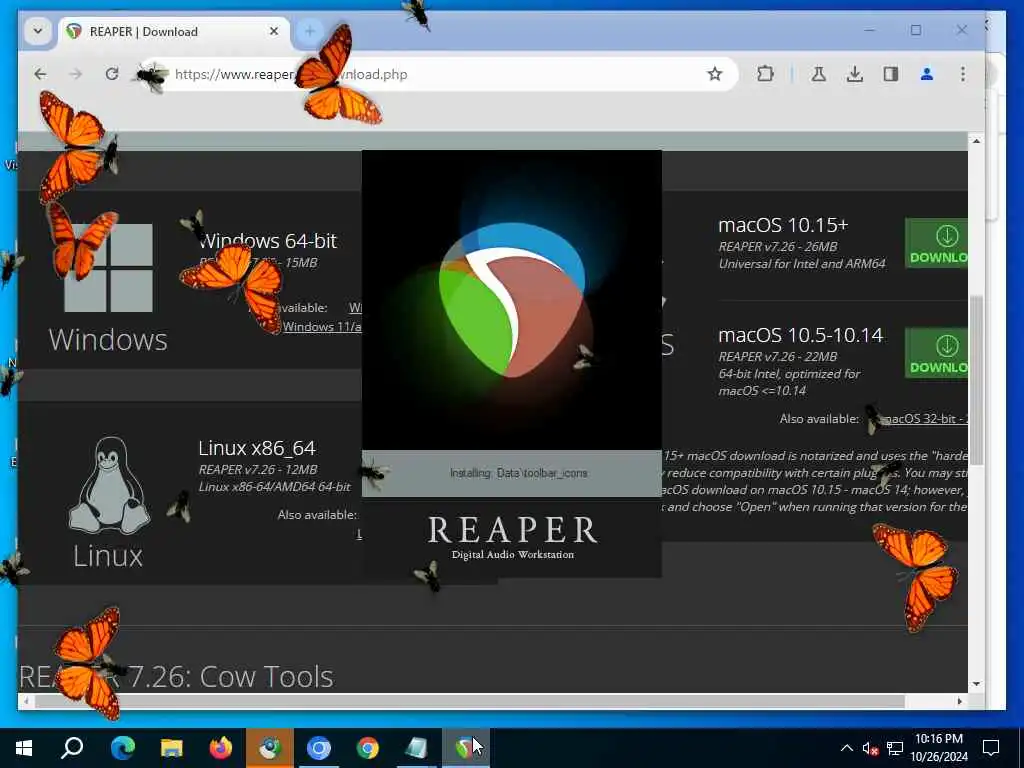The height and width of the screenshot is (768, 1024).
Task: Go back using the browser back arrow
Action: click(x=40, y=74)
